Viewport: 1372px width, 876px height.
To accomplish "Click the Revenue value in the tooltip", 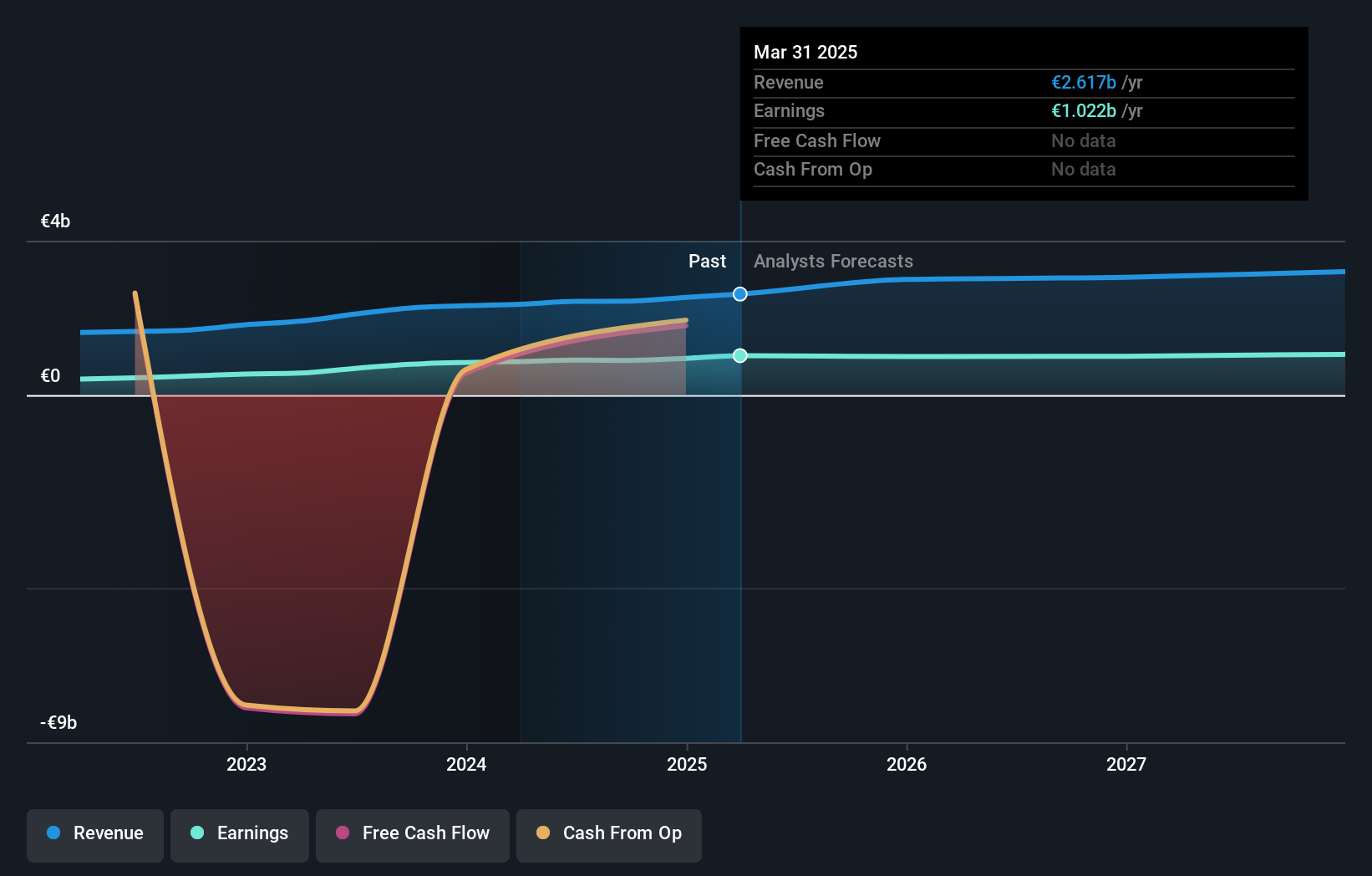I will tap(1084, 82).
